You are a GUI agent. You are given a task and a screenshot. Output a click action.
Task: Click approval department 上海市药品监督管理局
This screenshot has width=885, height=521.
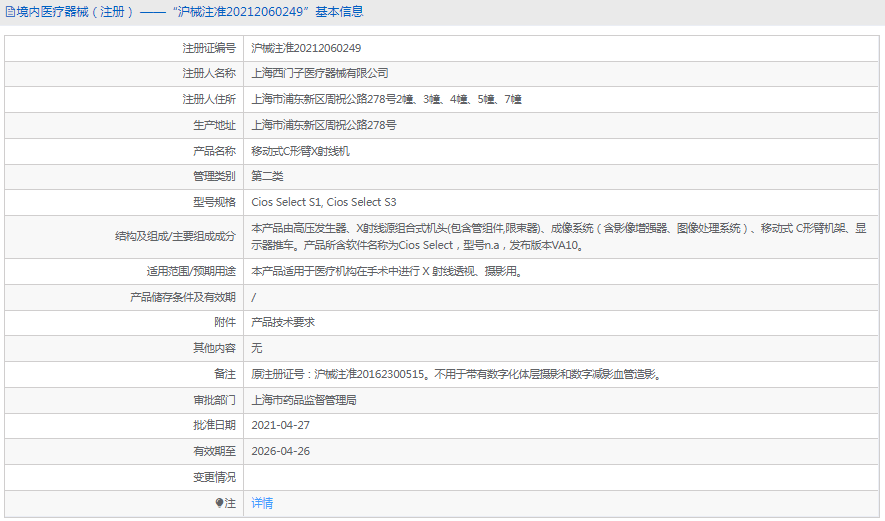pos(304,400)
